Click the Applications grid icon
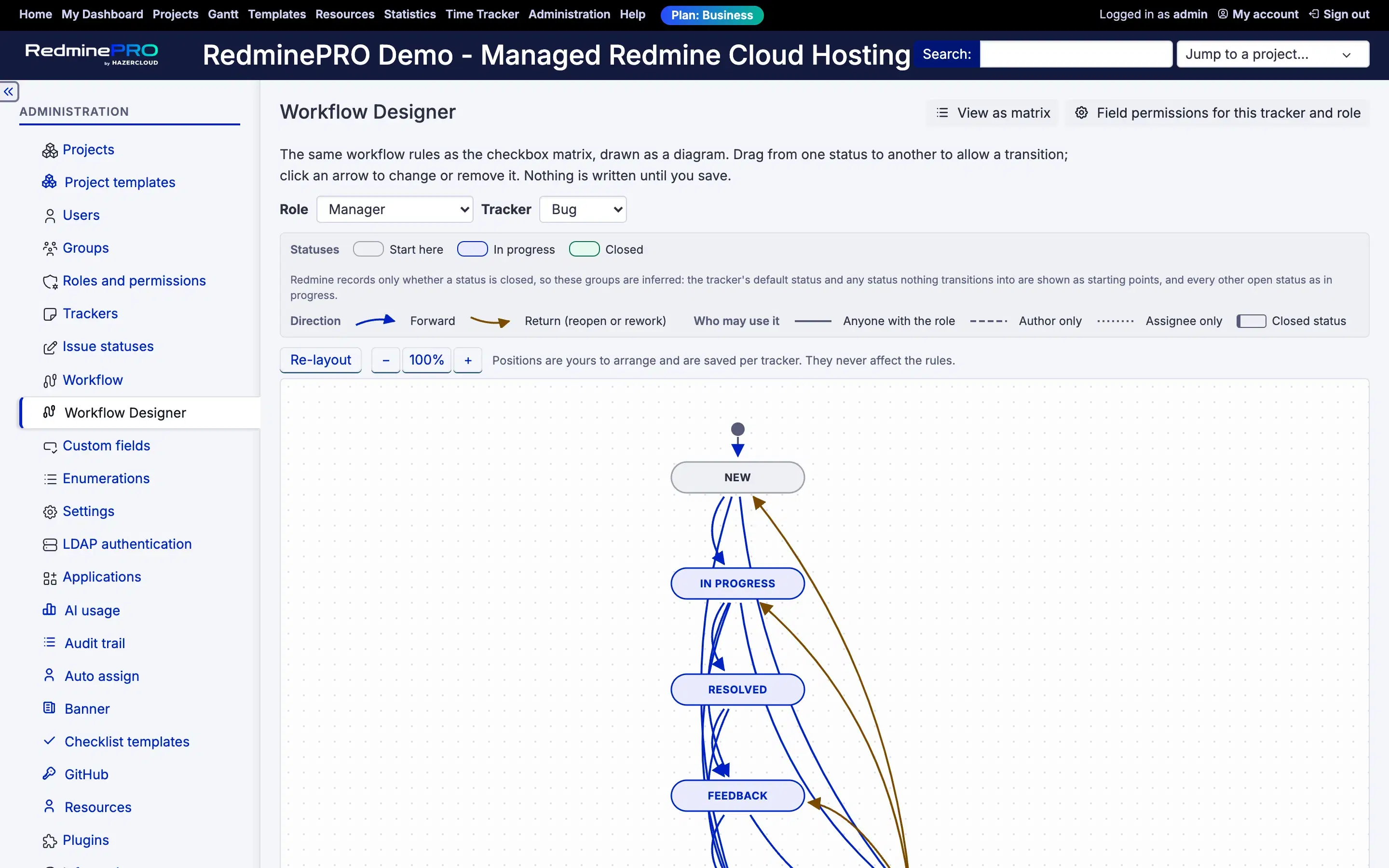The width and height of the screenshot is (1389, 868). pos(50,578)
